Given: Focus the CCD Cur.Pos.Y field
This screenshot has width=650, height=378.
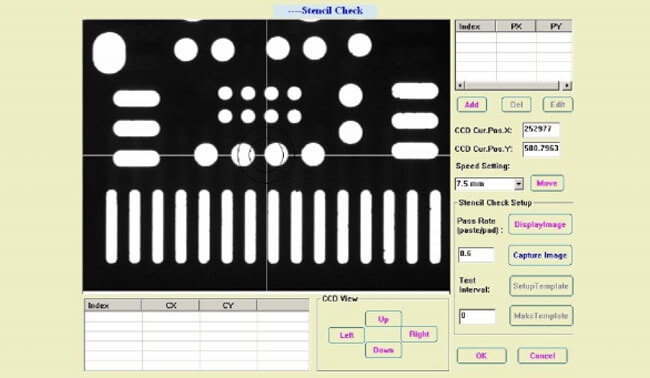Looking at the screenshot, I should pos(541,149).
